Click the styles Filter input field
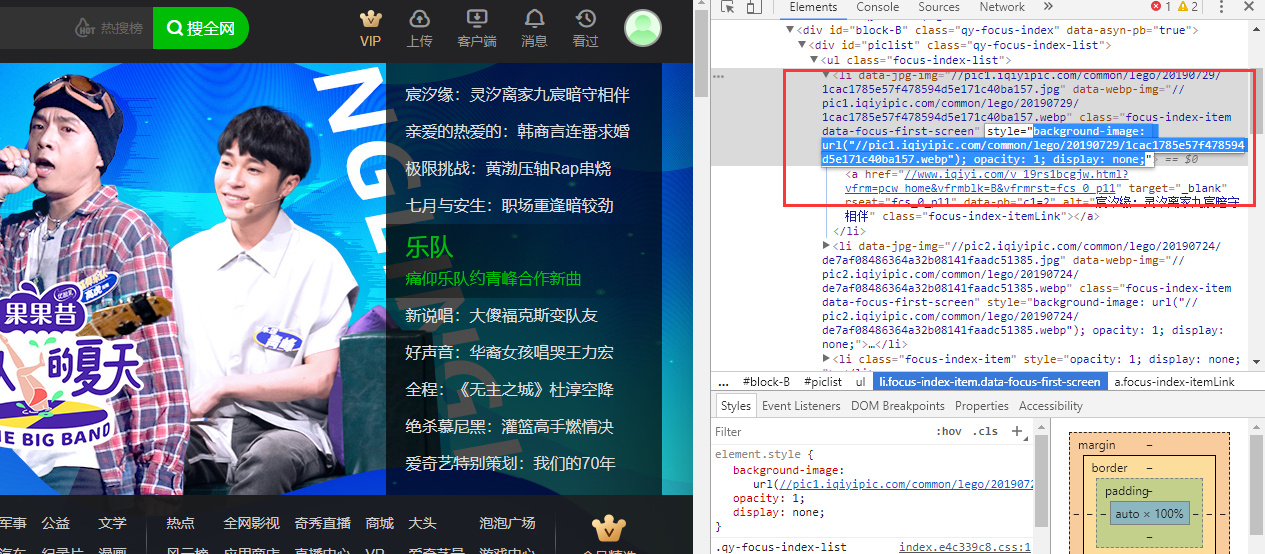 coord(820,432)
